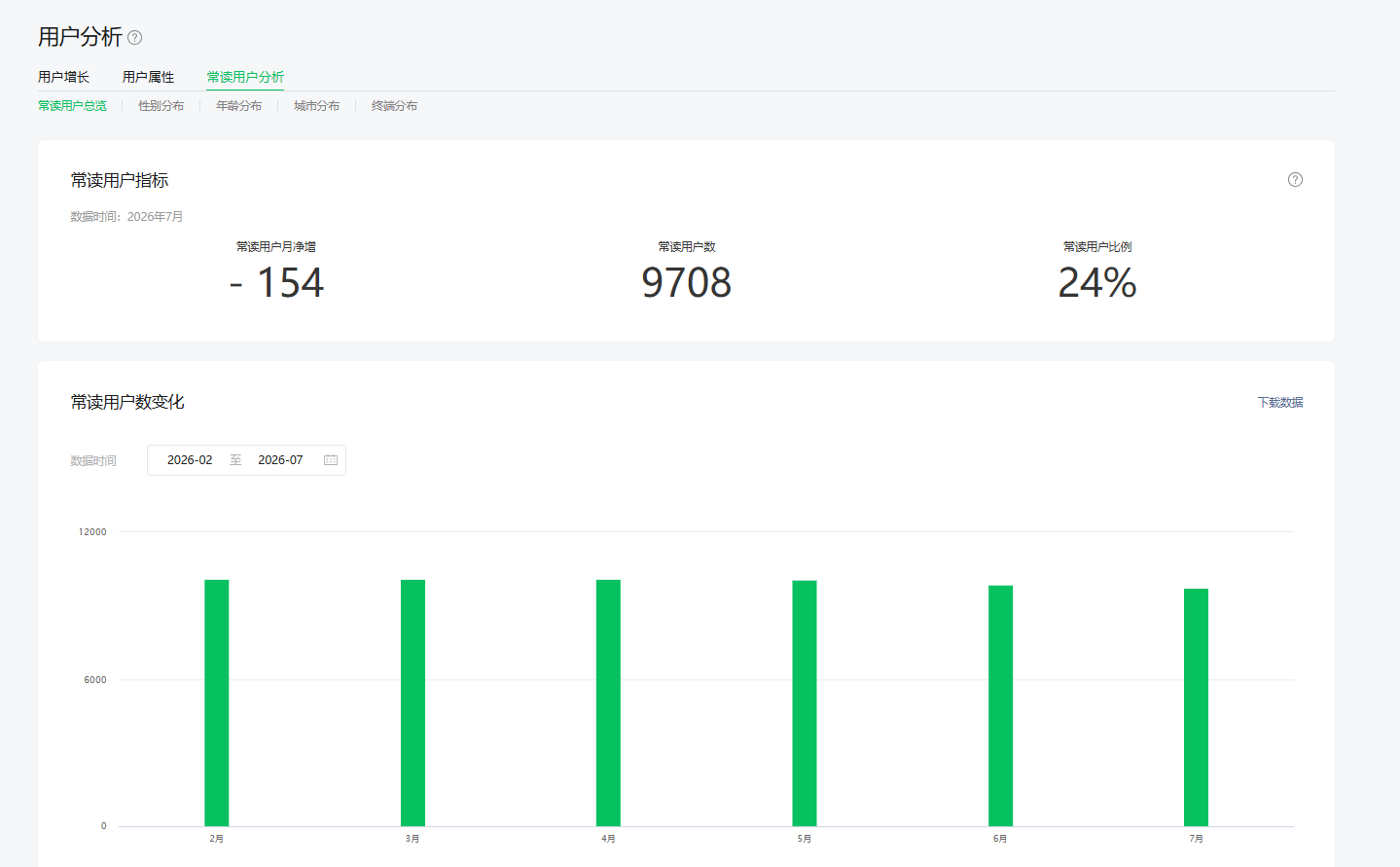Viewport: 1400px width, 867px height.
Task: Click the 2月 bar in chart
Action: pyautogui.click(x=217, y=703)
